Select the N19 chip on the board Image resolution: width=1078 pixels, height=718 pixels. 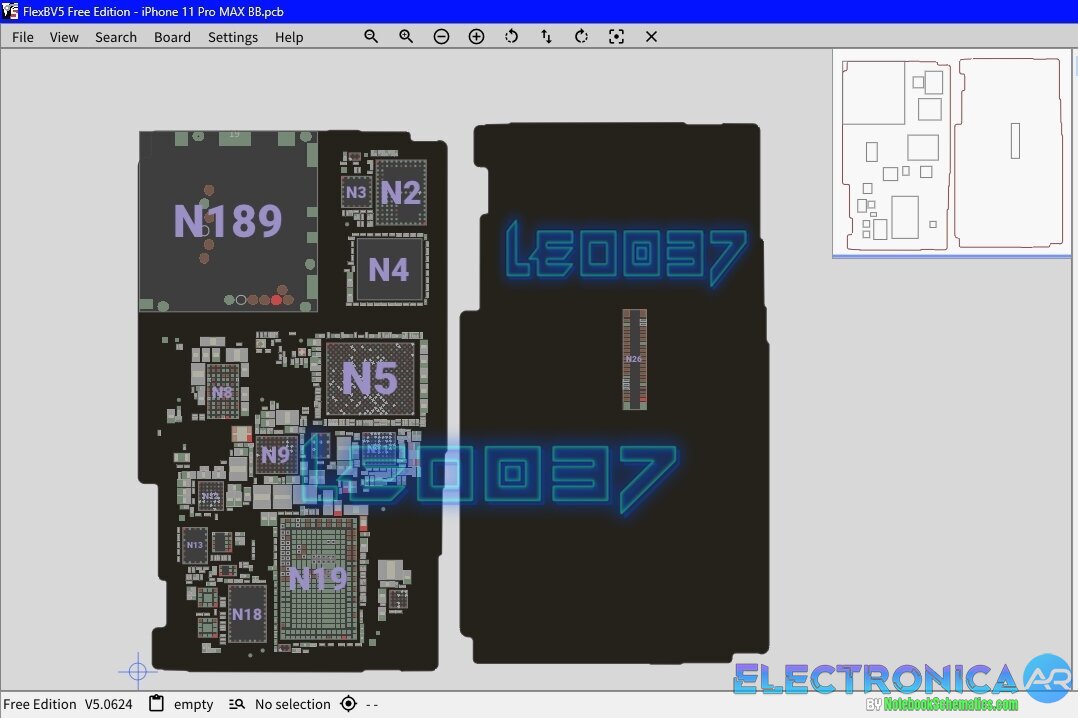317,578
